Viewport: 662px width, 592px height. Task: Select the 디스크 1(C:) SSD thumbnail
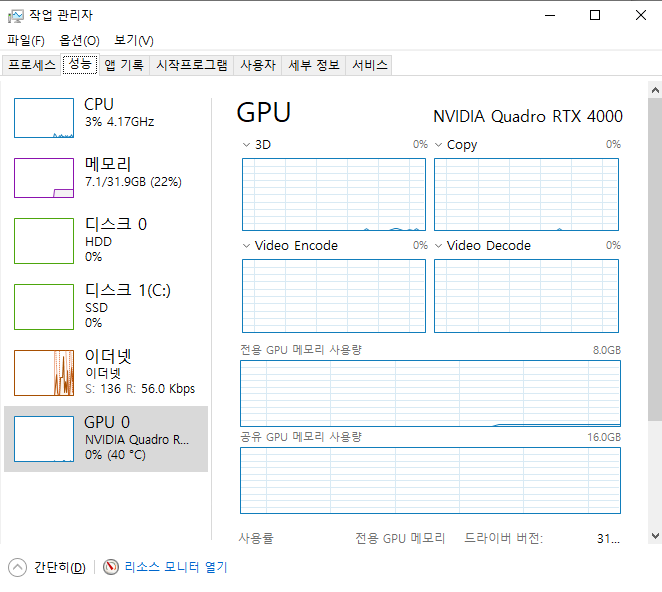click(44, 307)
